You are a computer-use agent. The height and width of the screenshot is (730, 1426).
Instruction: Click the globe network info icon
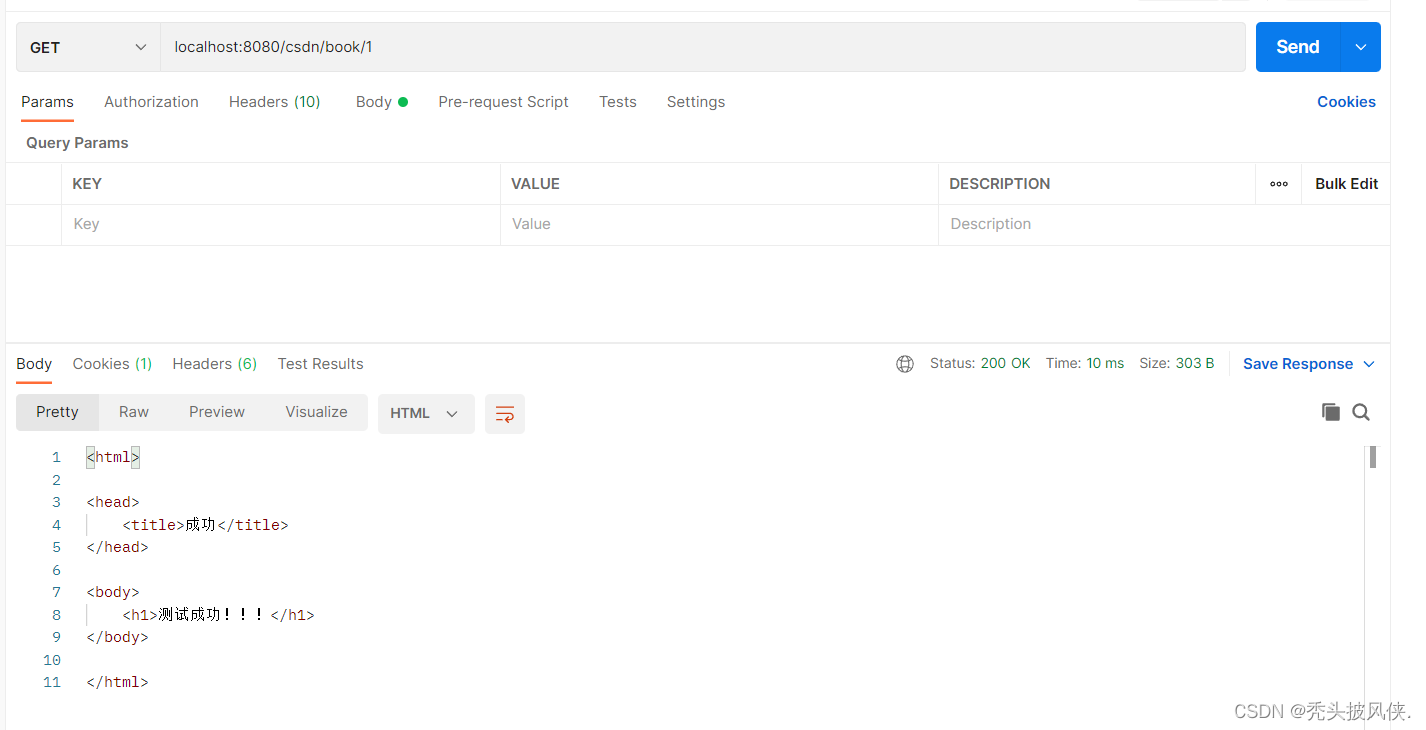click(905, 364)
